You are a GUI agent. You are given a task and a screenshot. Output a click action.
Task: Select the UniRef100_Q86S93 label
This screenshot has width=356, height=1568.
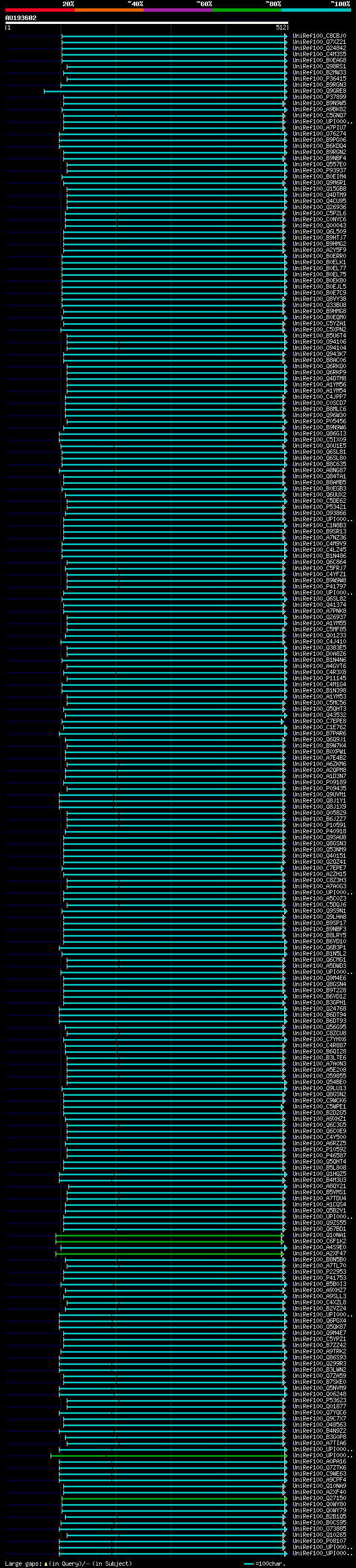(319, 1357)
